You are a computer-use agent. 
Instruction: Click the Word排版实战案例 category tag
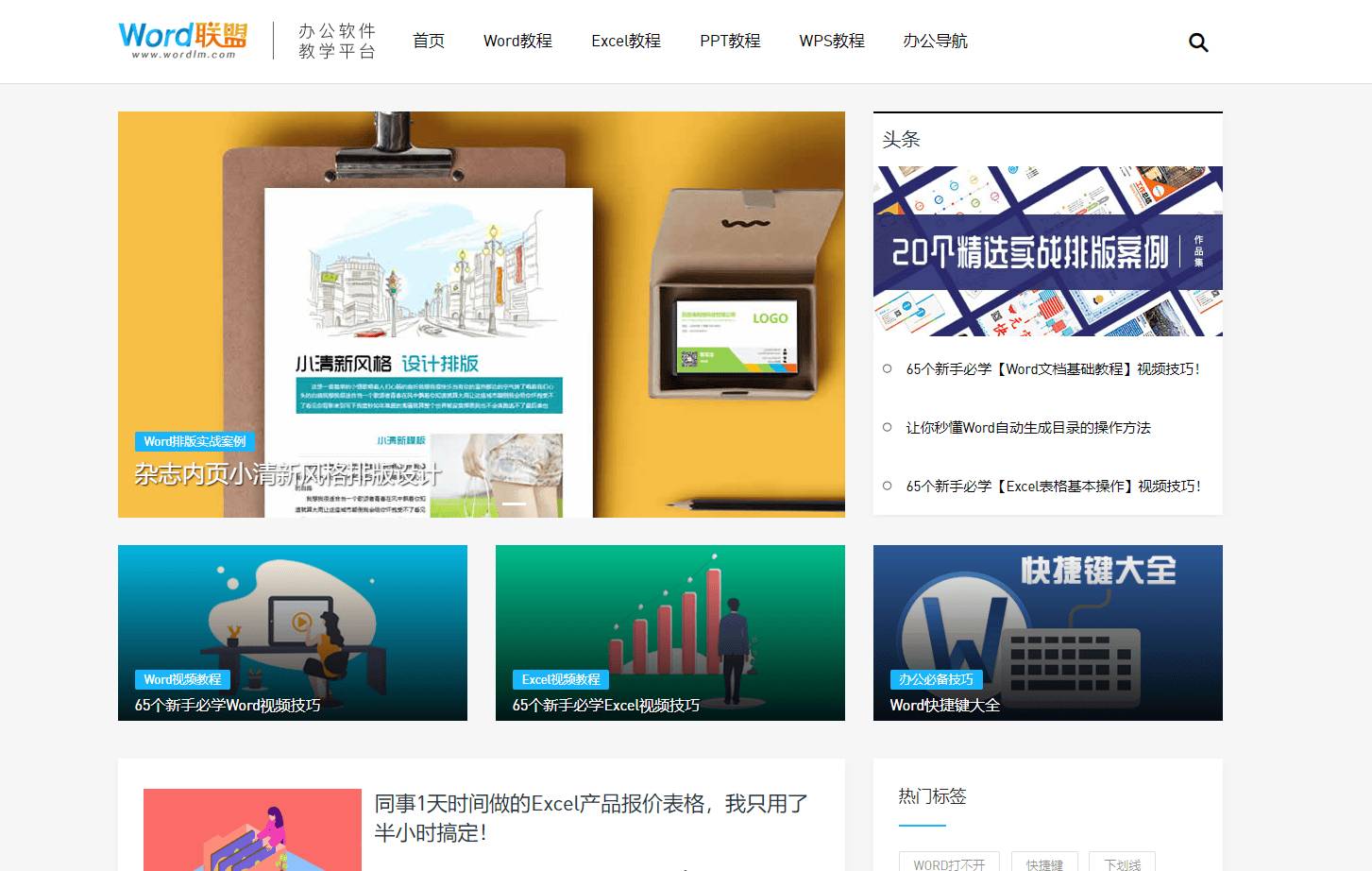tap(195, 441)
